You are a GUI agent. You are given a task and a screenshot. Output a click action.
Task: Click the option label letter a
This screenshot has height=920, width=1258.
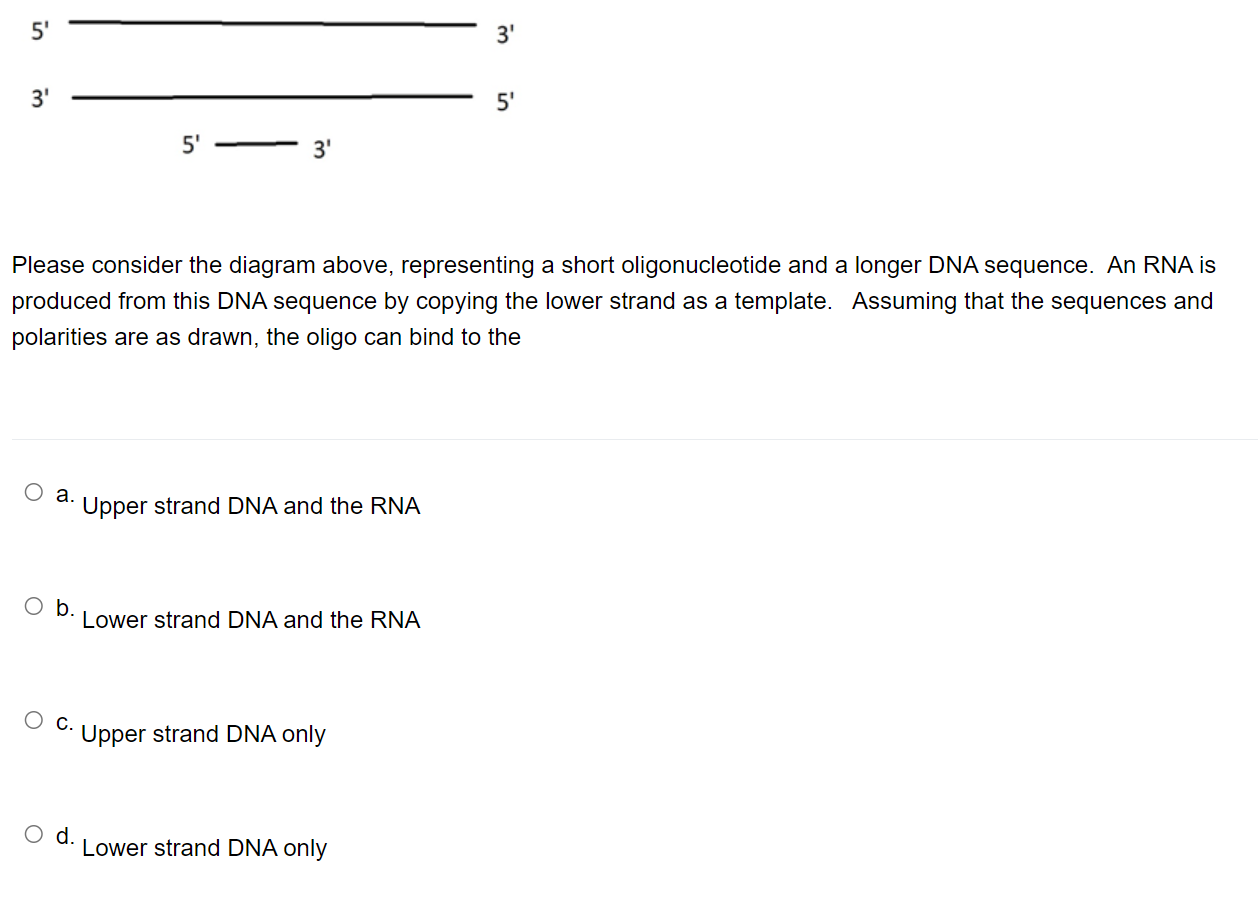[63, 493]
